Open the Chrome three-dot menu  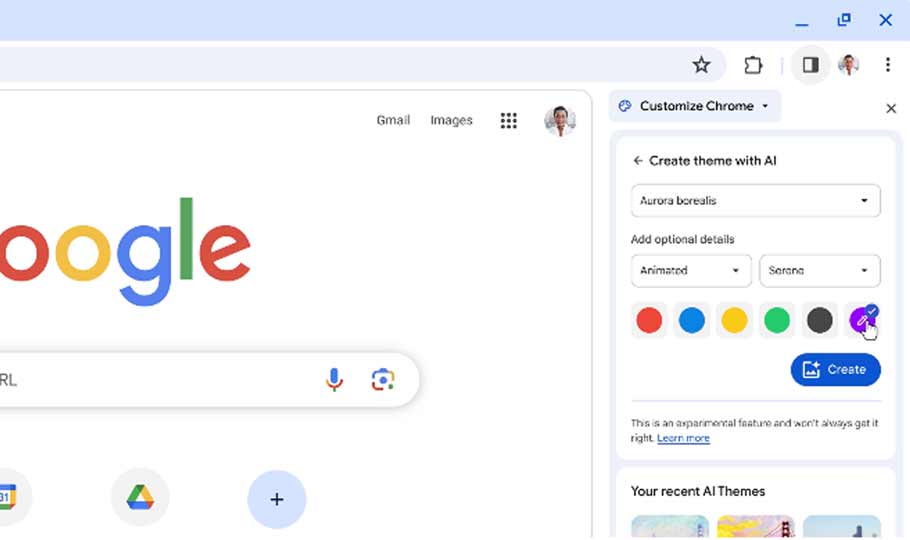[887, 64]
